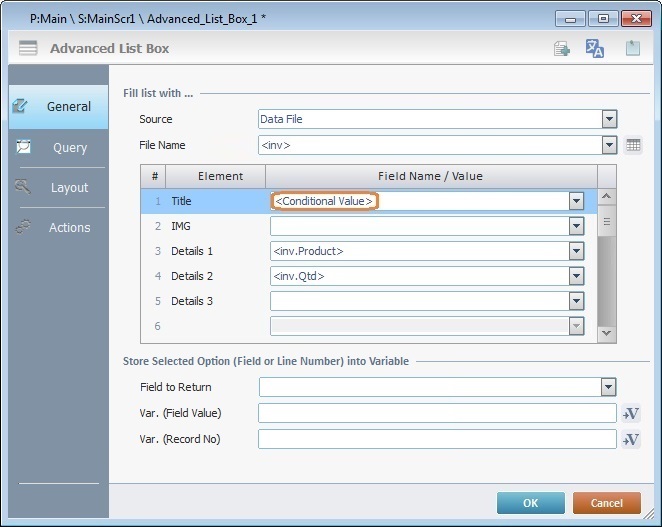Open the File Name dropdown arrow
The height and width of the screenshot is (527, 662).
[x=609, y=145]
